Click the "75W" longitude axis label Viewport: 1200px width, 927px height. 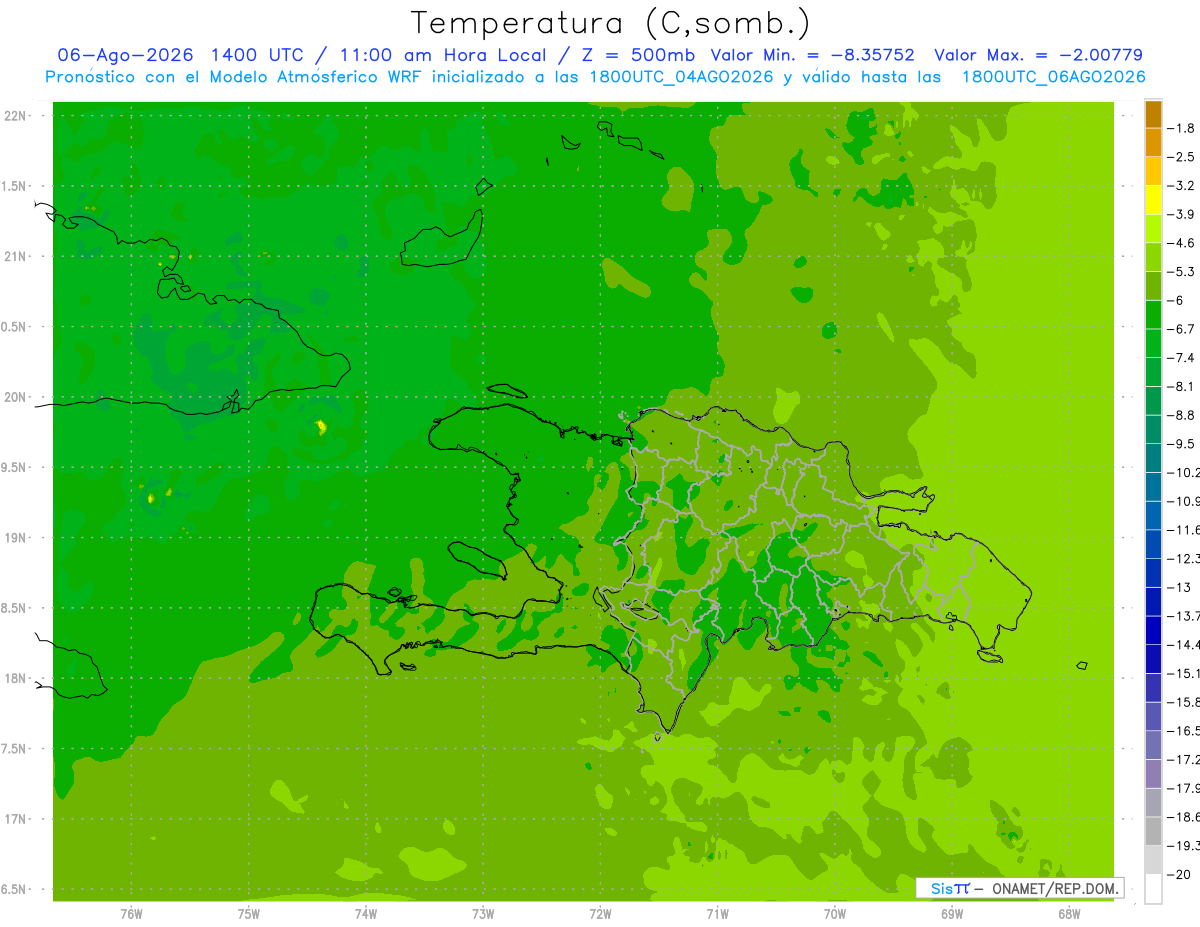coord(249,914)
